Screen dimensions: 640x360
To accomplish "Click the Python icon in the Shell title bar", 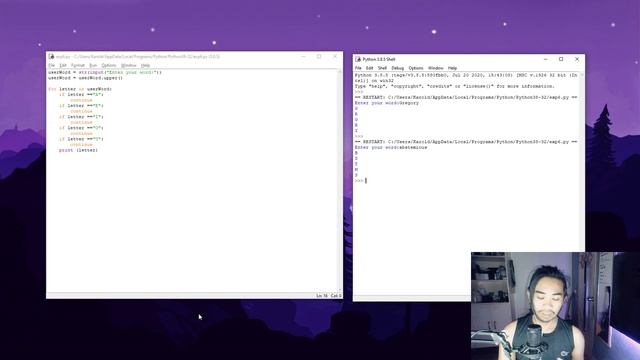I will point(358,59).
